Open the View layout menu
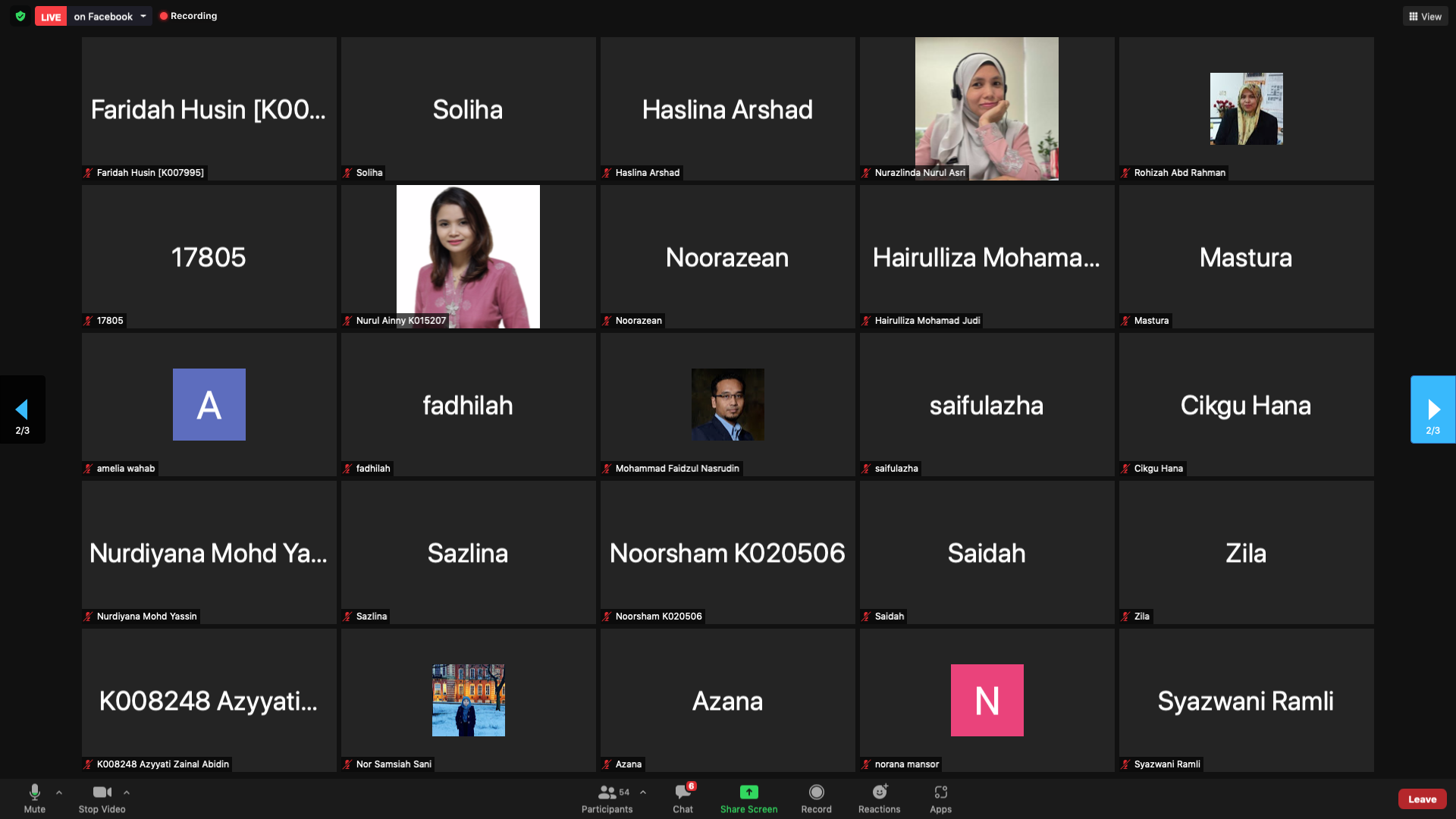This screenshot has height=819, width=1456. (1425, 16)
